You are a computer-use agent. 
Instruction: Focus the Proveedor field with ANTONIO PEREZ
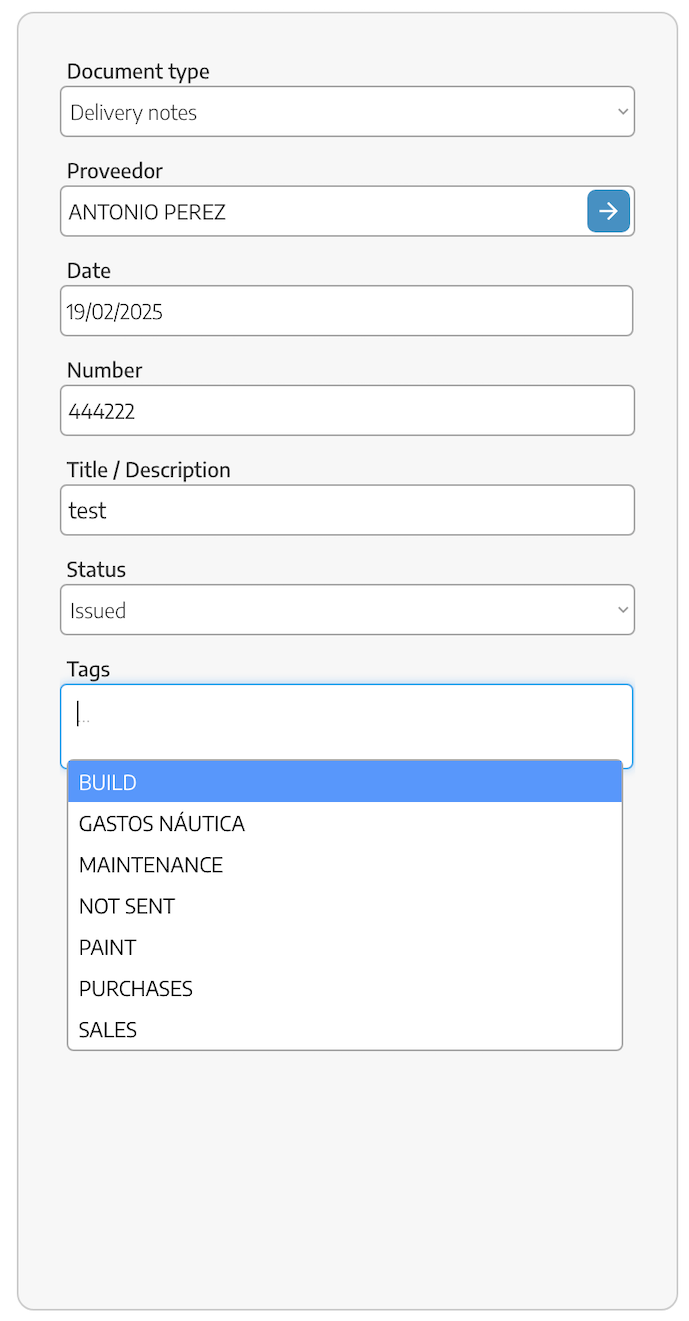(x=323, y=211)
